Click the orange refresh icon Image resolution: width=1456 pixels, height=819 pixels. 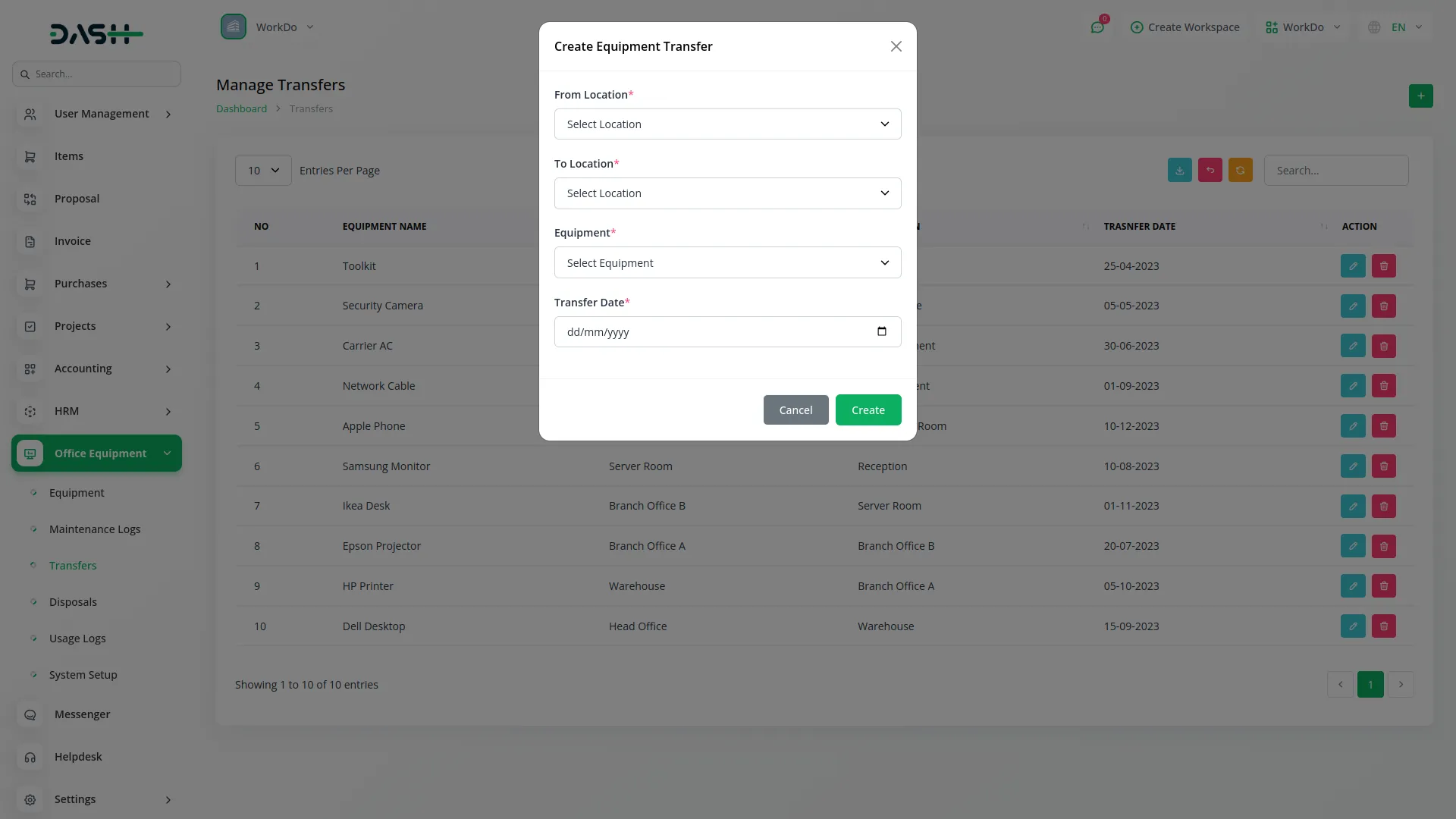pos(1240,171)
